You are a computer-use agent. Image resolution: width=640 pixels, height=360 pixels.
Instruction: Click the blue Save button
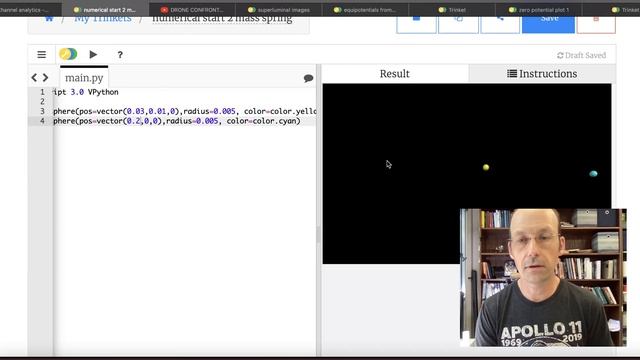[548, 24]
